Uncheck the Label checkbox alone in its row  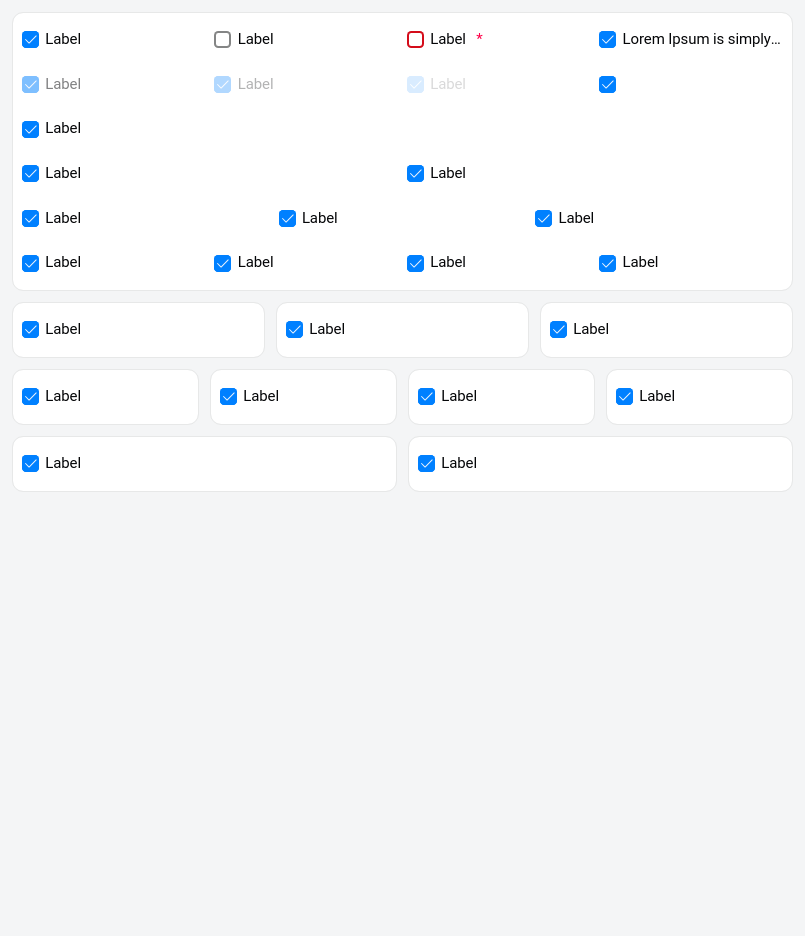point(30,129)
